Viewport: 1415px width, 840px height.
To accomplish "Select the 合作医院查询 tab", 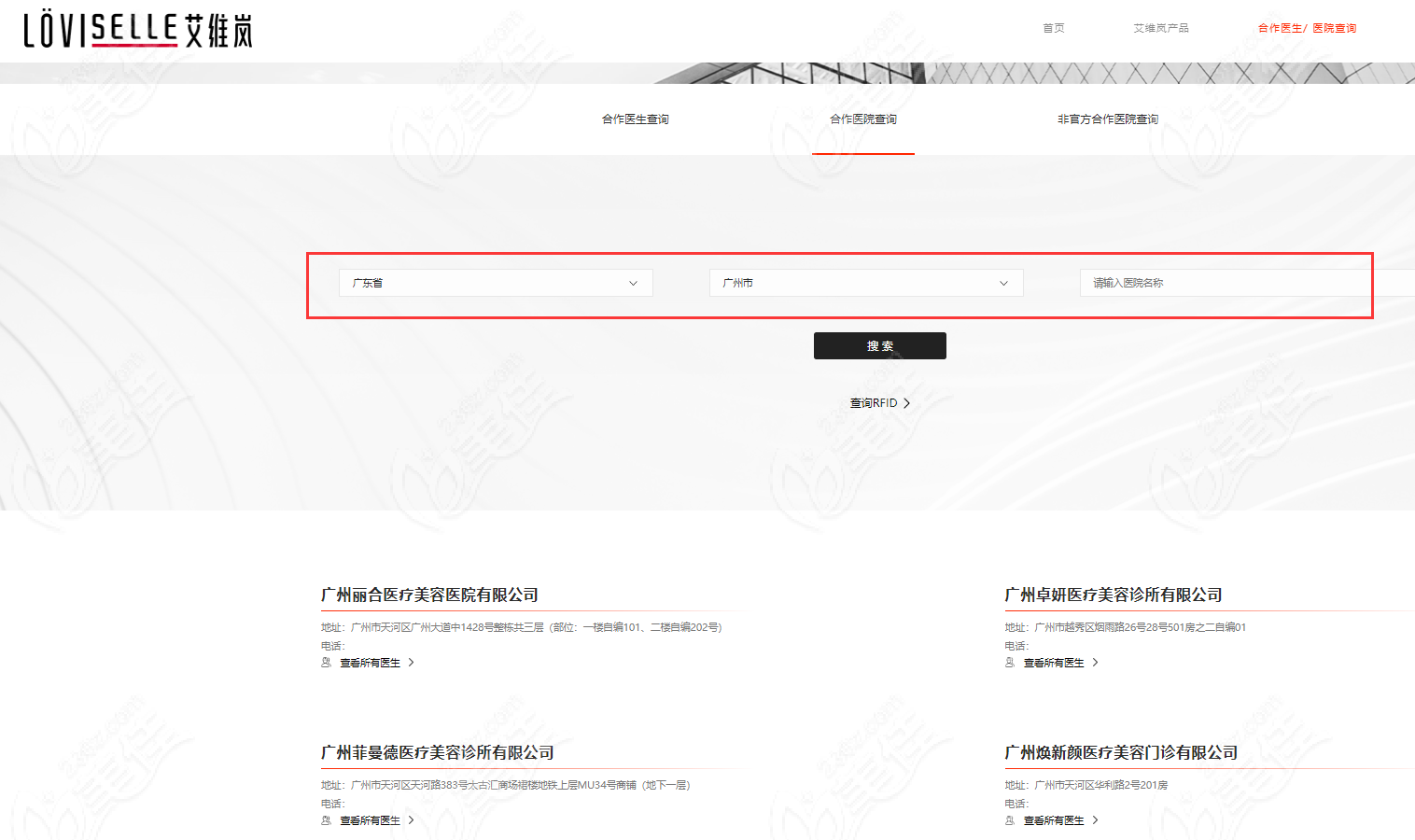I will [x=862, y=119].
